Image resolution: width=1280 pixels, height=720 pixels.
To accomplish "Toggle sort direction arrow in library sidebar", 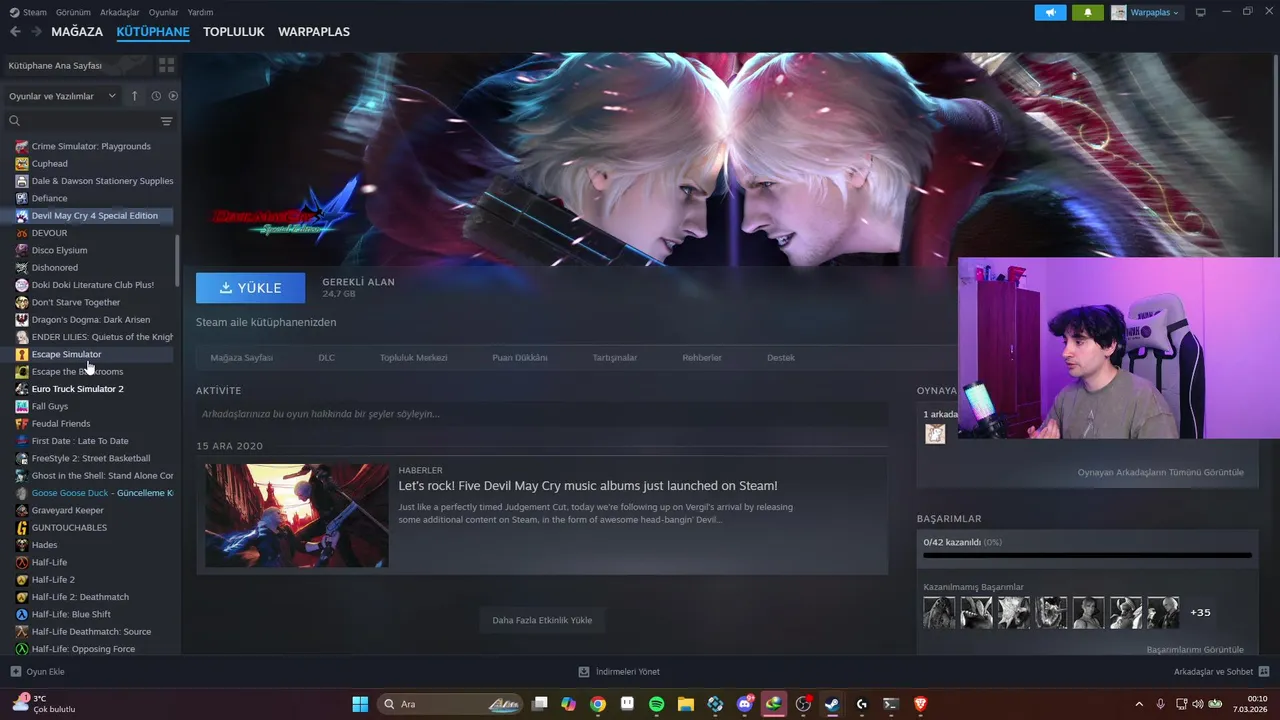I will click(135, 96).
